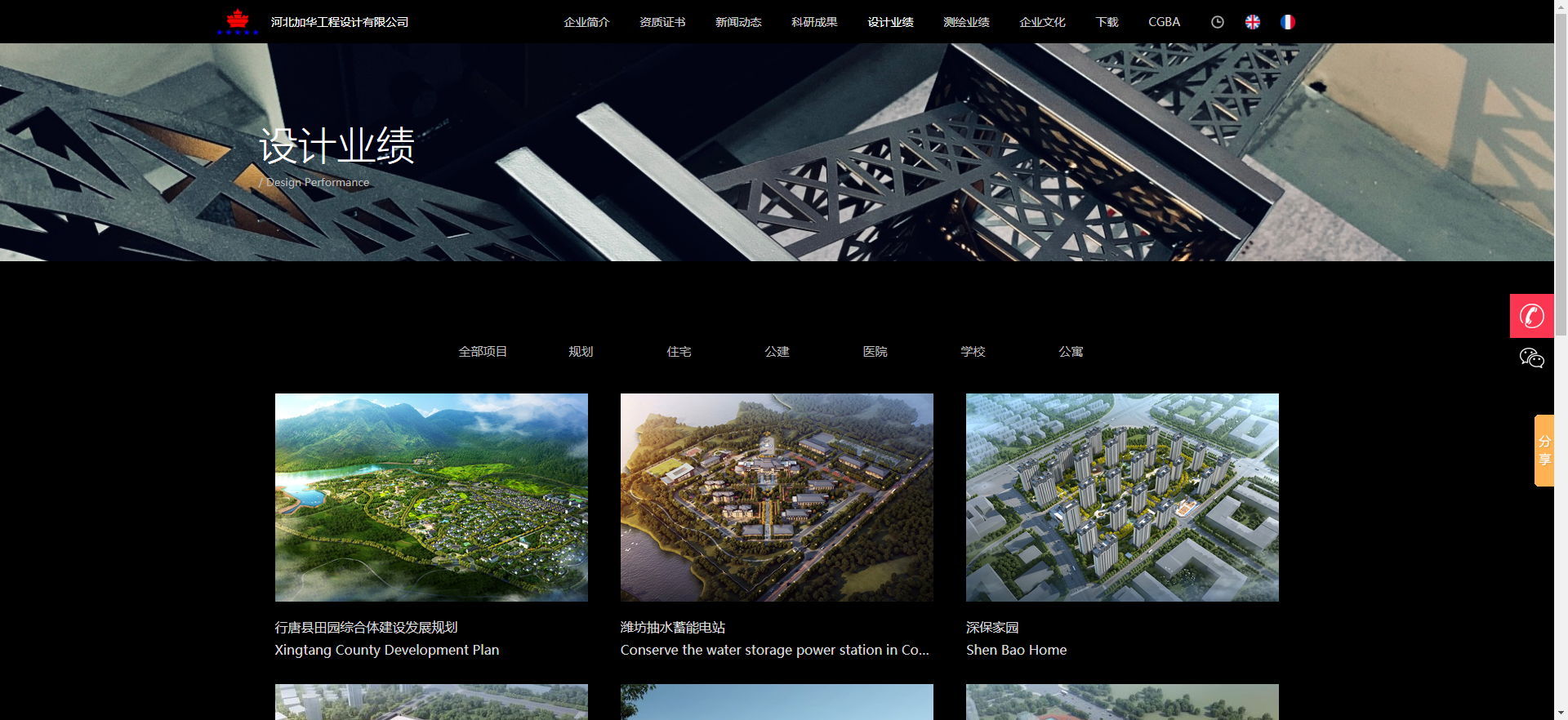Go to the 新闻动态 page
The image size is (1568, 720).
[738, 22]
